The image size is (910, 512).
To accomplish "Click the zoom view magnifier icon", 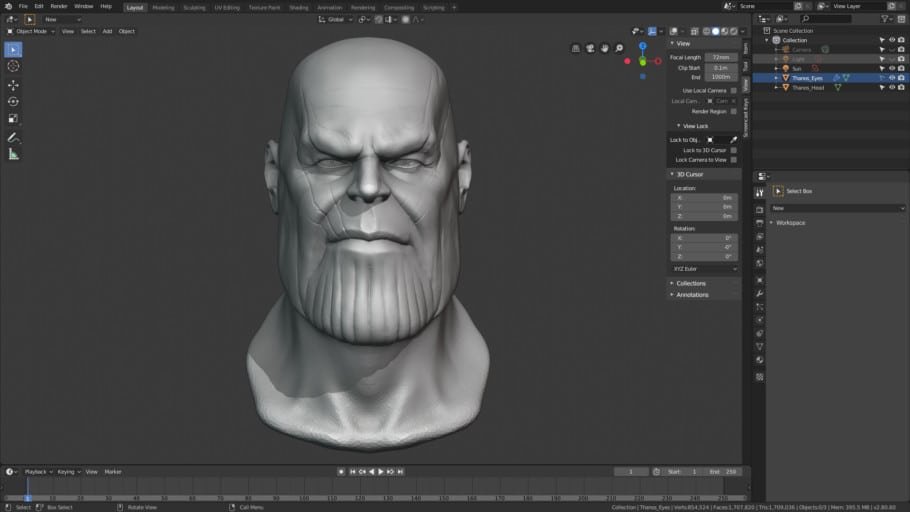I will click(619, 48).
